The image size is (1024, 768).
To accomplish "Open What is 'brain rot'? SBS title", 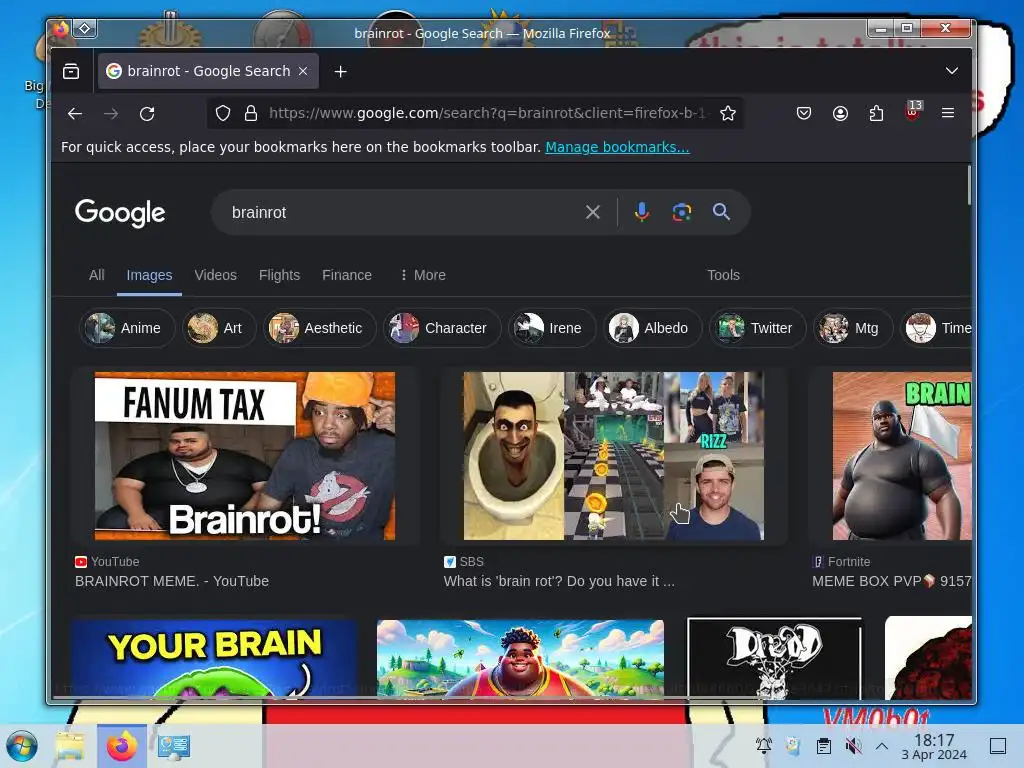I will click(x=559, y=581).
